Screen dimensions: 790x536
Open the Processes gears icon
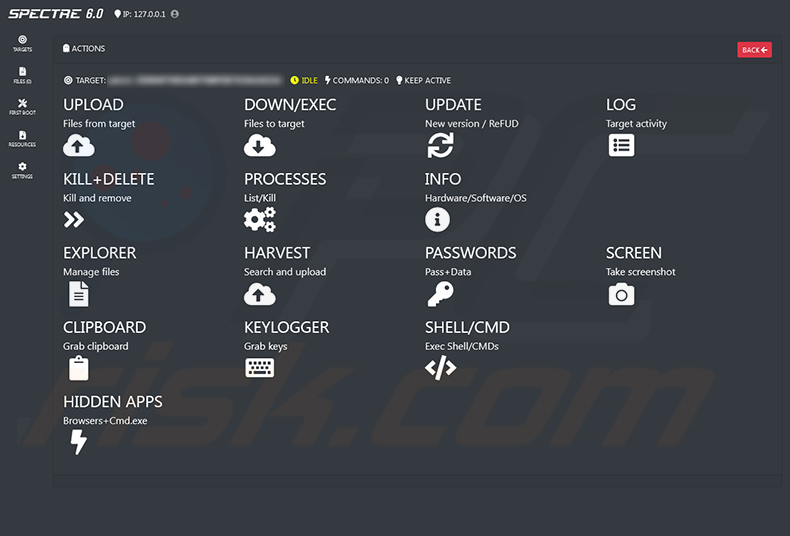[x=259, y=219]
